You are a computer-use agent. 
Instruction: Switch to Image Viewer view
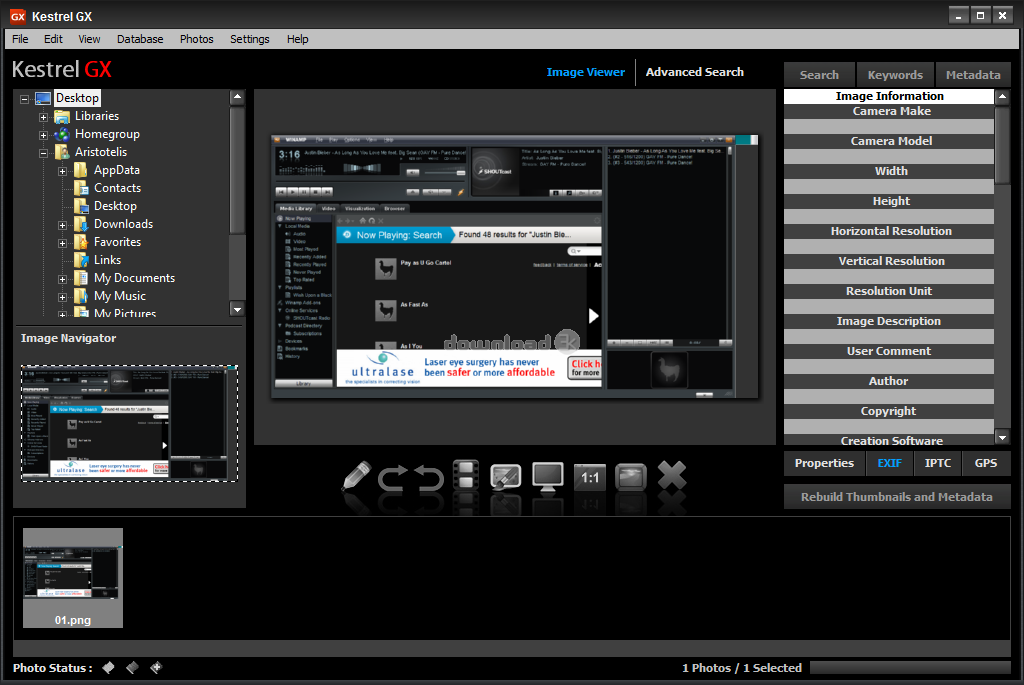585,72
